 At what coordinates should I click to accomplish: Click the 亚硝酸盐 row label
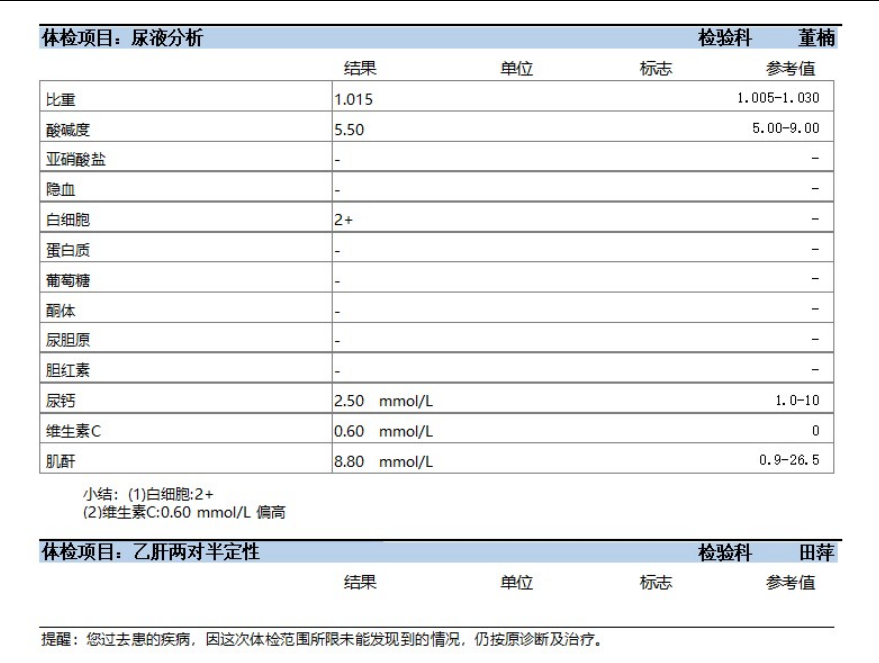point(75,160)
